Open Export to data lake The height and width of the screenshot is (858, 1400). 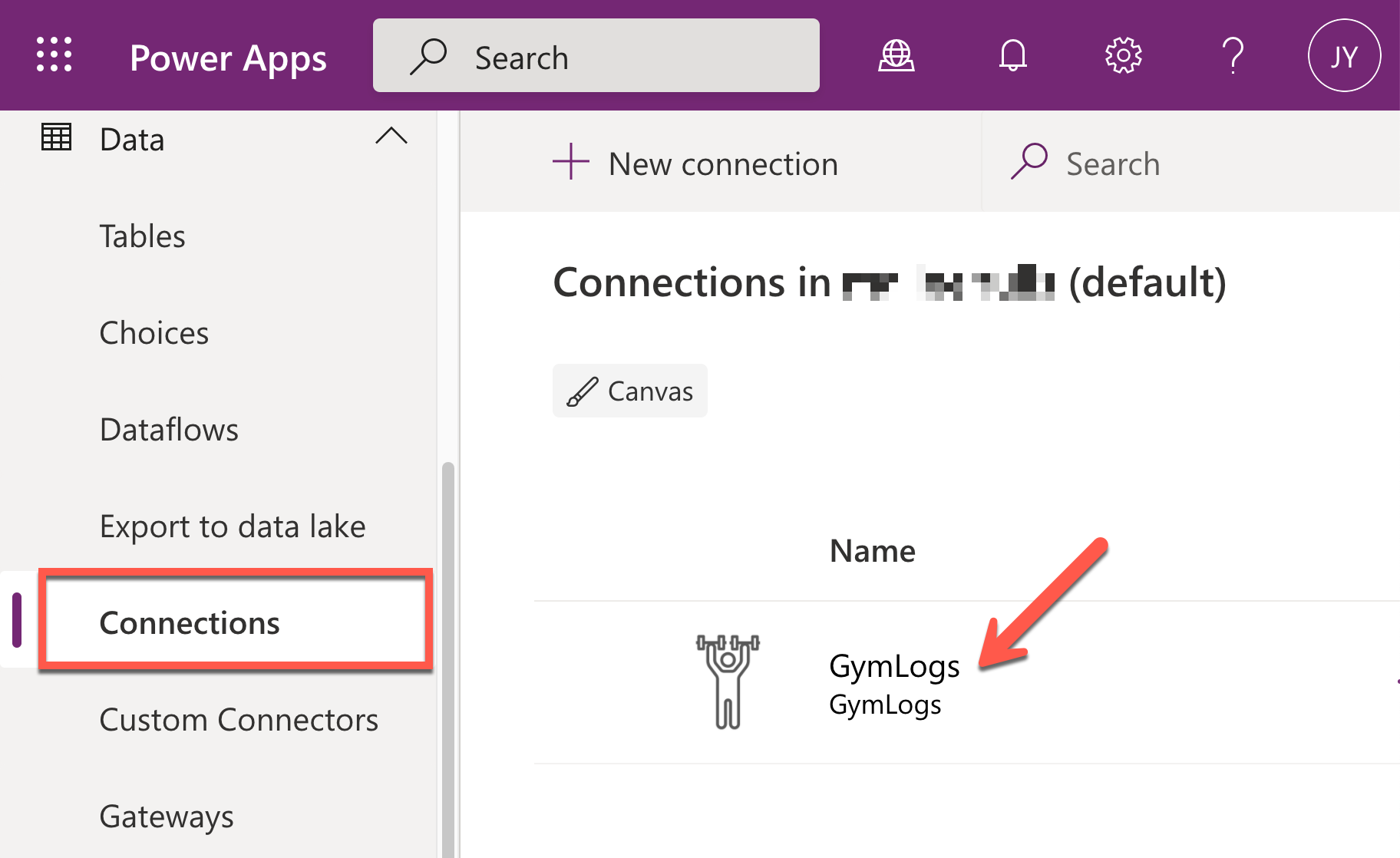233,526
